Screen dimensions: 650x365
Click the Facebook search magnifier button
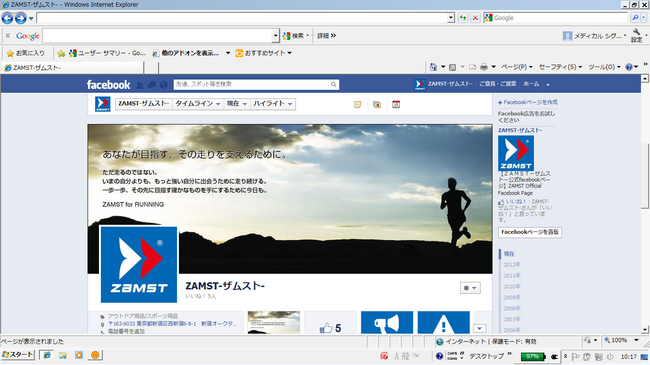(x=334, y=85)
